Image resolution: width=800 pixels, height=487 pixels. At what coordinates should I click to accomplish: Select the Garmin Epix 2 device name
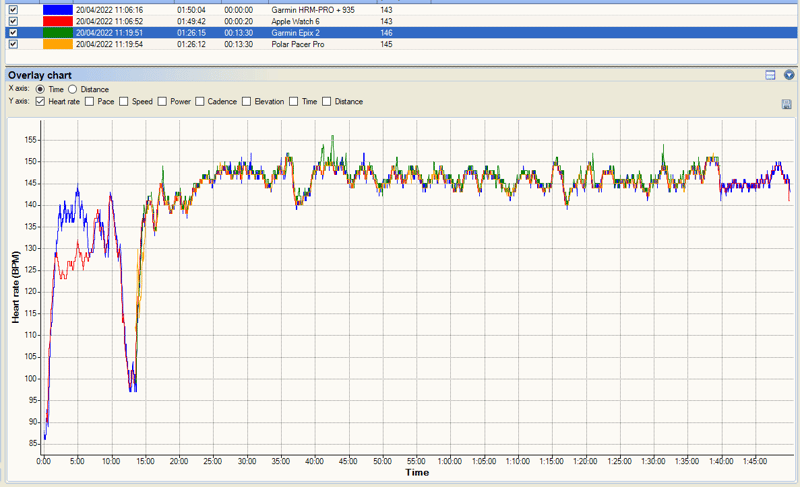[295, 33]
